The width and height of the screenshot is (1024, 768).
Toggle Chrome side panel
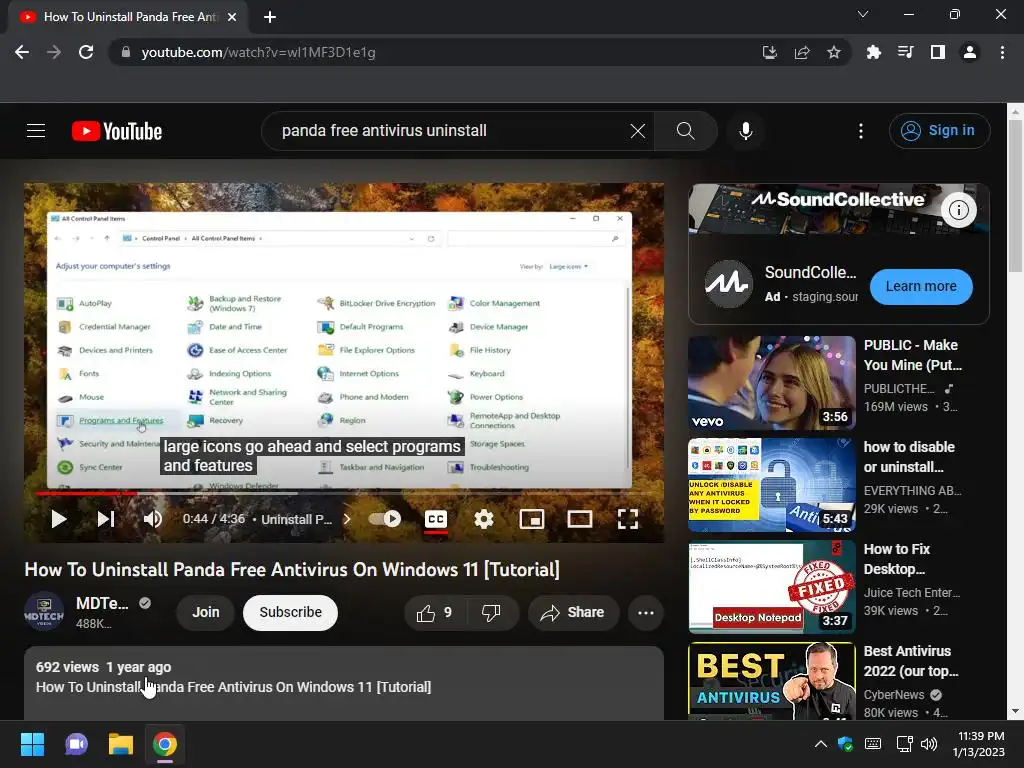point(938,52)
